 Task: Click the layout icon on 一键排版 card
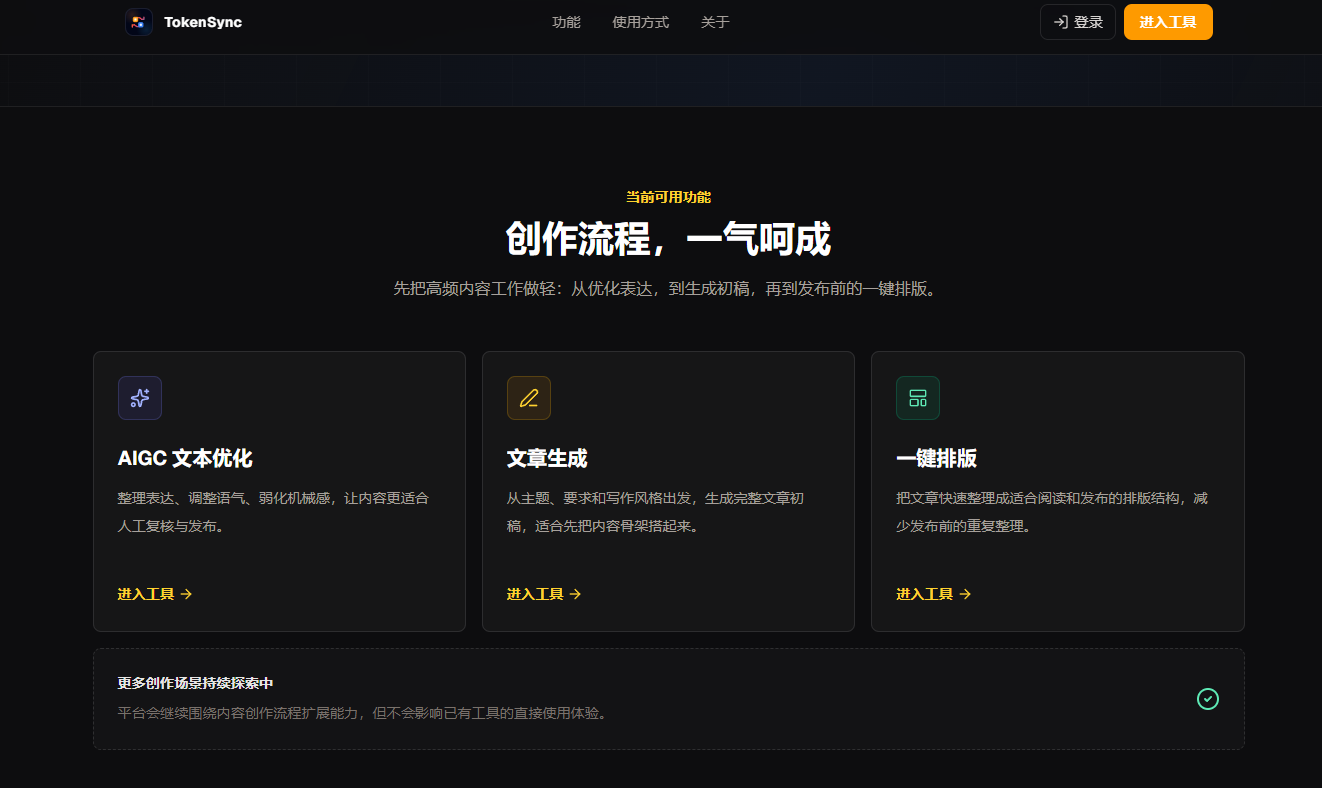click(x=918, y=398)
